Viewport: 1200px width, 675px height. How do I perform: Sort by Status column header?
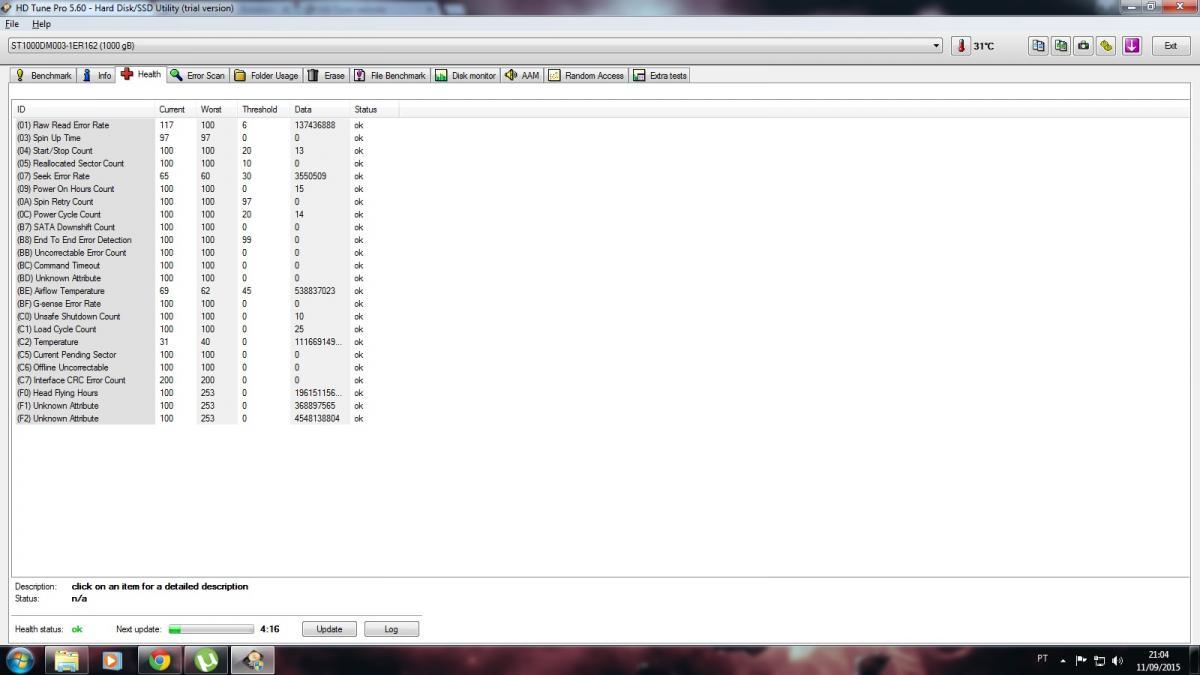coord(373,109)
